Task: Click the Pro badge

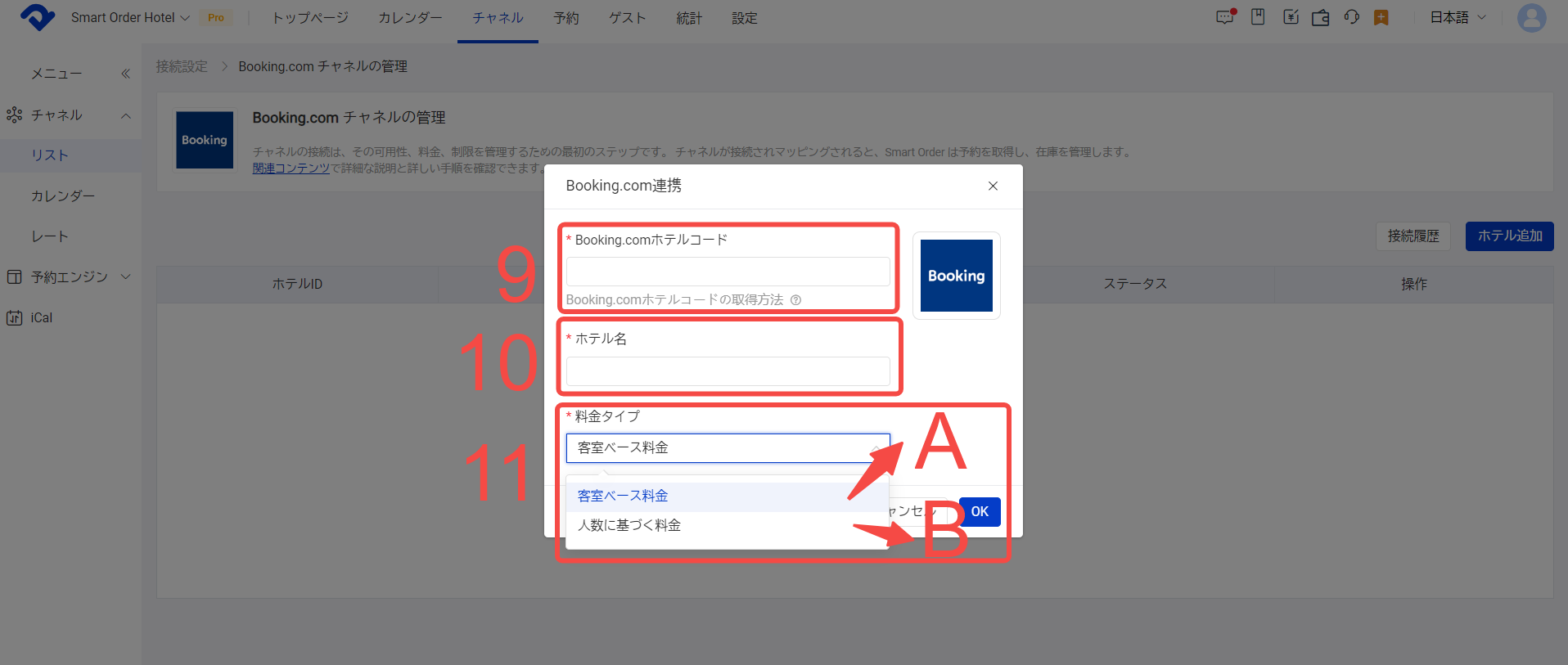Action: (216, 17)
